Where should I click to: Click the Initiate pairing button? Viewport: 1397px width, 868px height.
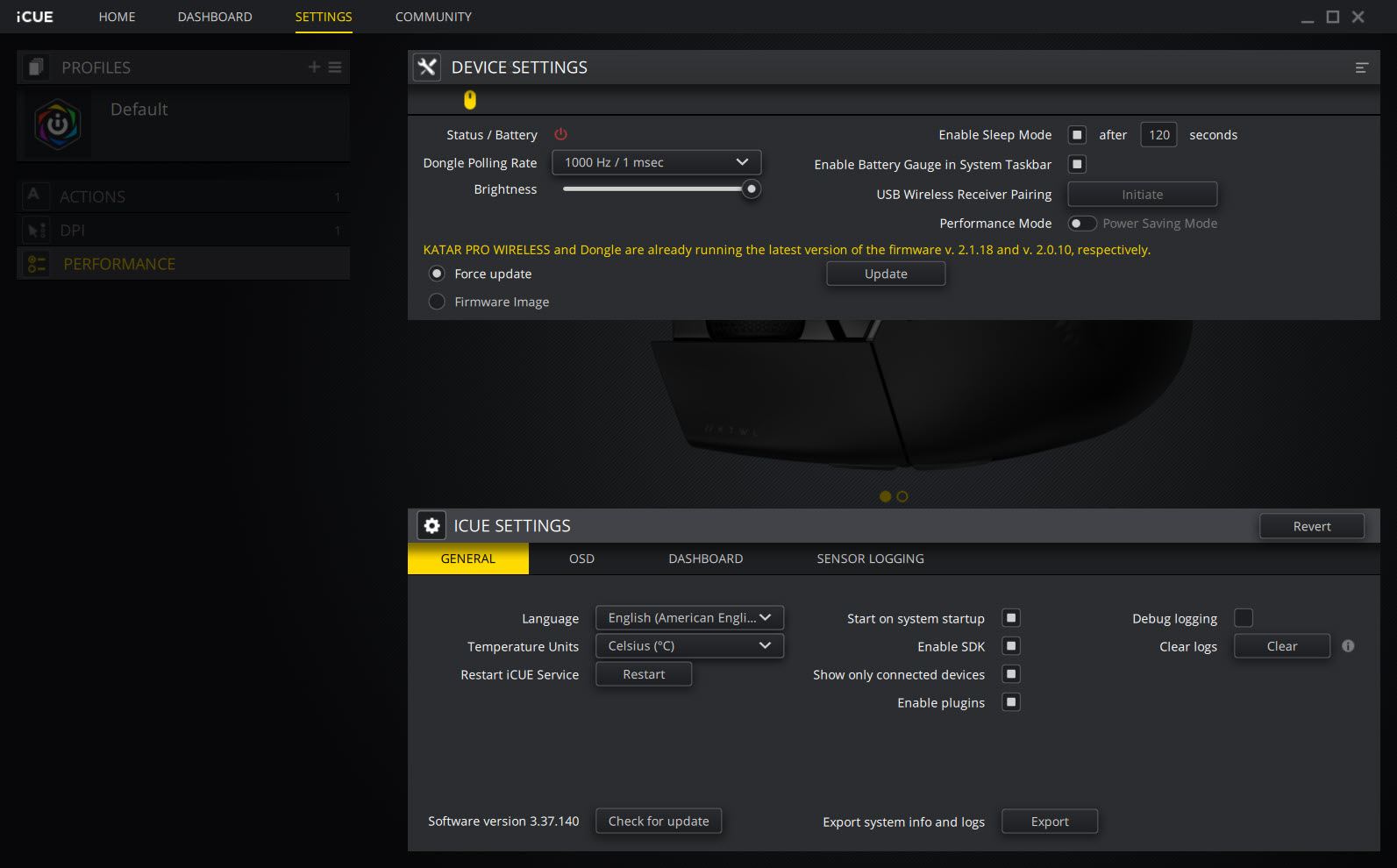(1142, 194)
